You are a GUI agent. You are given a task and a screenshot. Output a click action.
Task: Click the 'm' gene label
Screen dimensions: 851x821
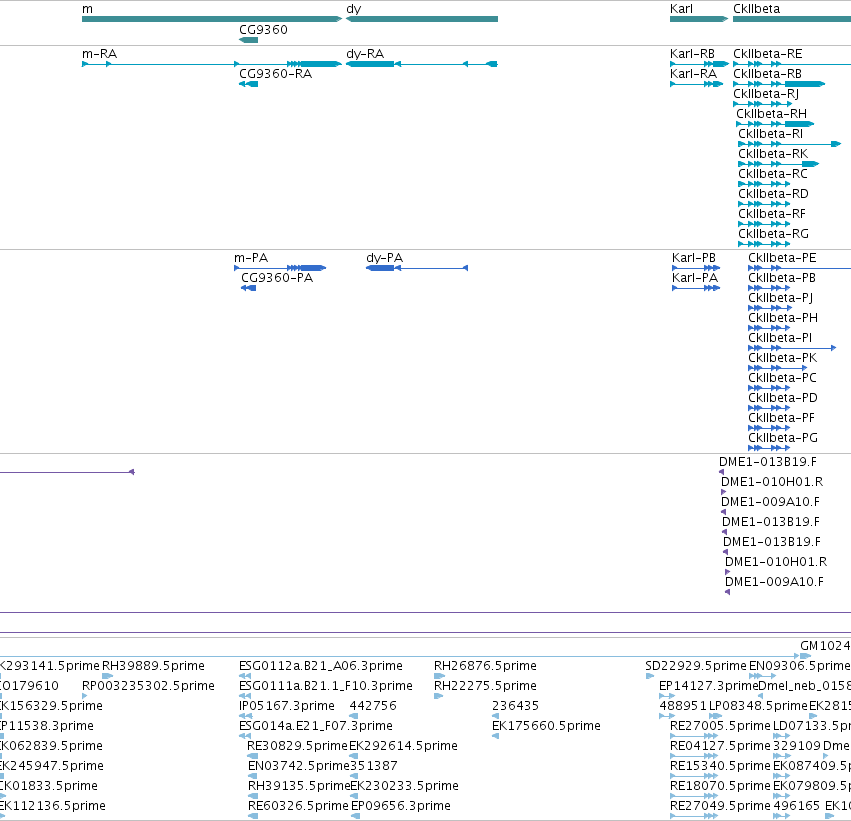click(x=87, y=9)
